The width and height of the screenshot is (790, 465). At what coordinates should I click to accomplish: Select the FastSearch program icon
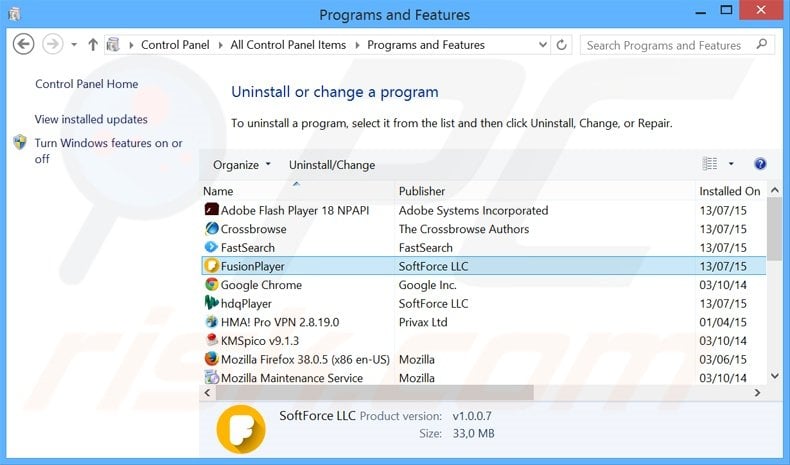(x=212, y=247)
